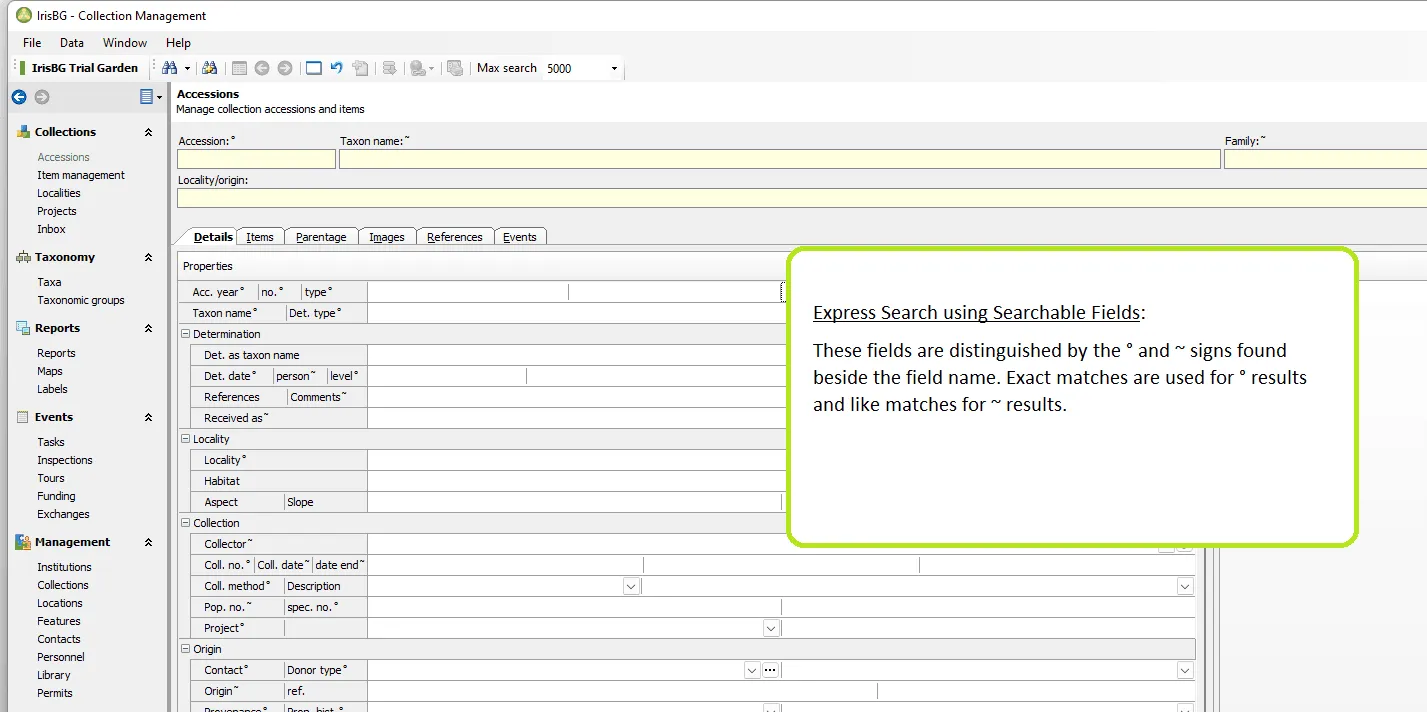Open the Max search dropdown

pos(614,69)
